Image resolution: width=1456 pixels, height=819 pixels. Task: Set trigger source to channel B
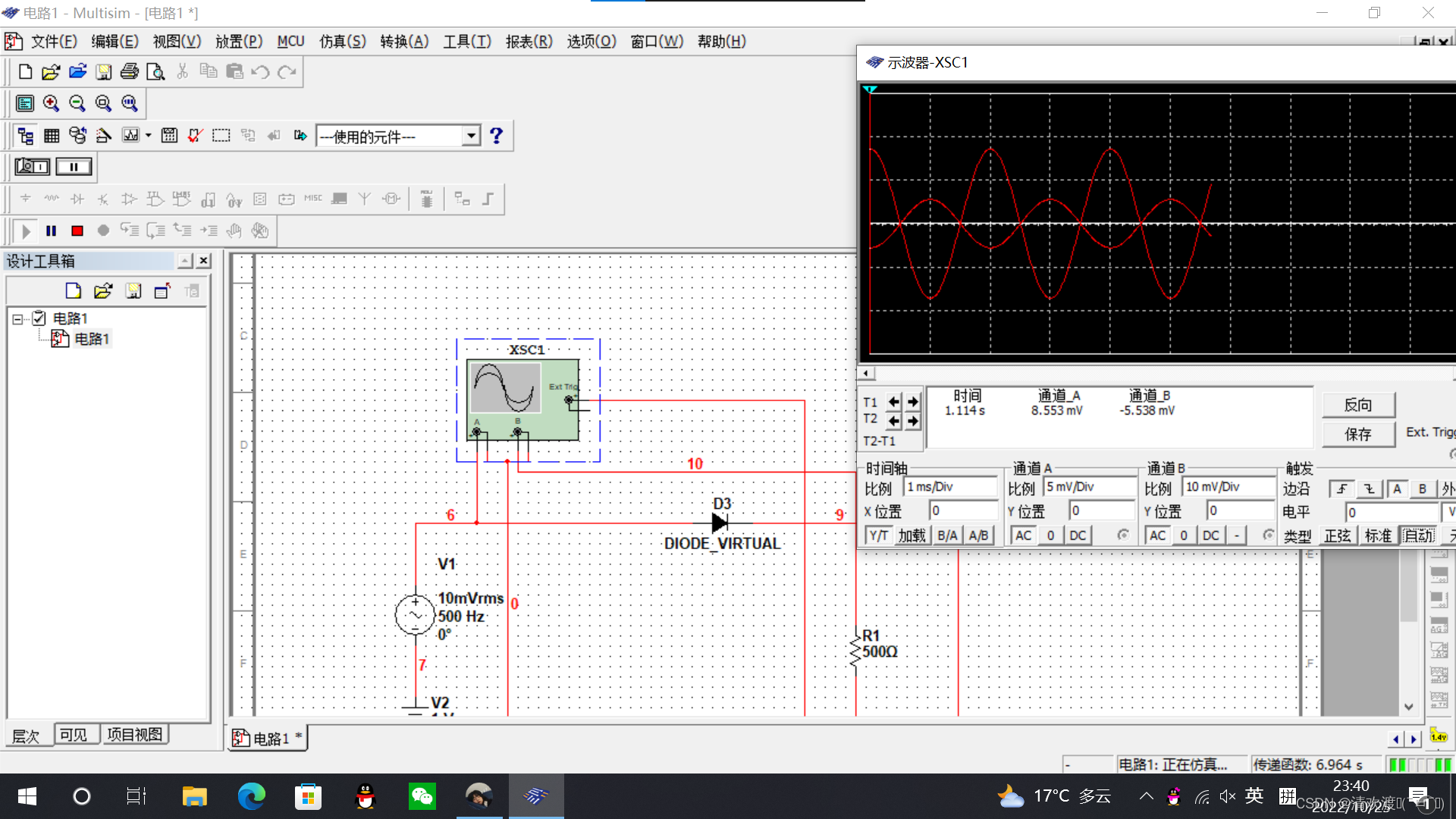point(1423,490)
